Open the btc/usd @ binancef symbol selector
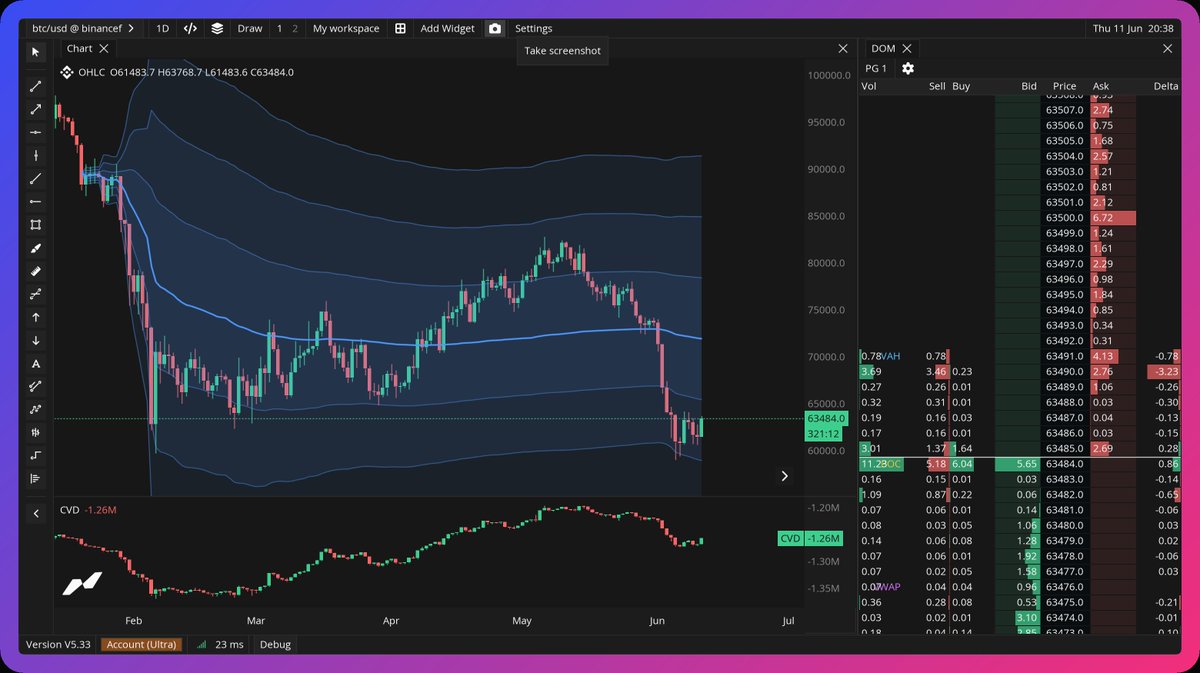The image size is (1200, 673). click(84, 28)
